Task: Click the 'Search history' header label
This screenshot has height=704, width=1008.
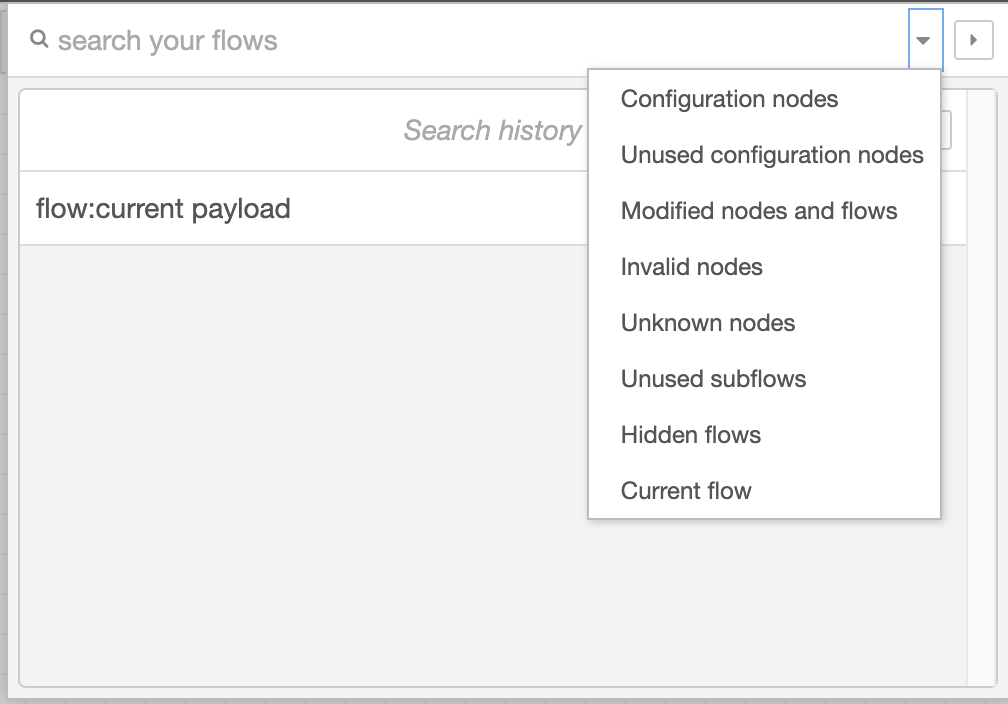Action: (492, 131)
